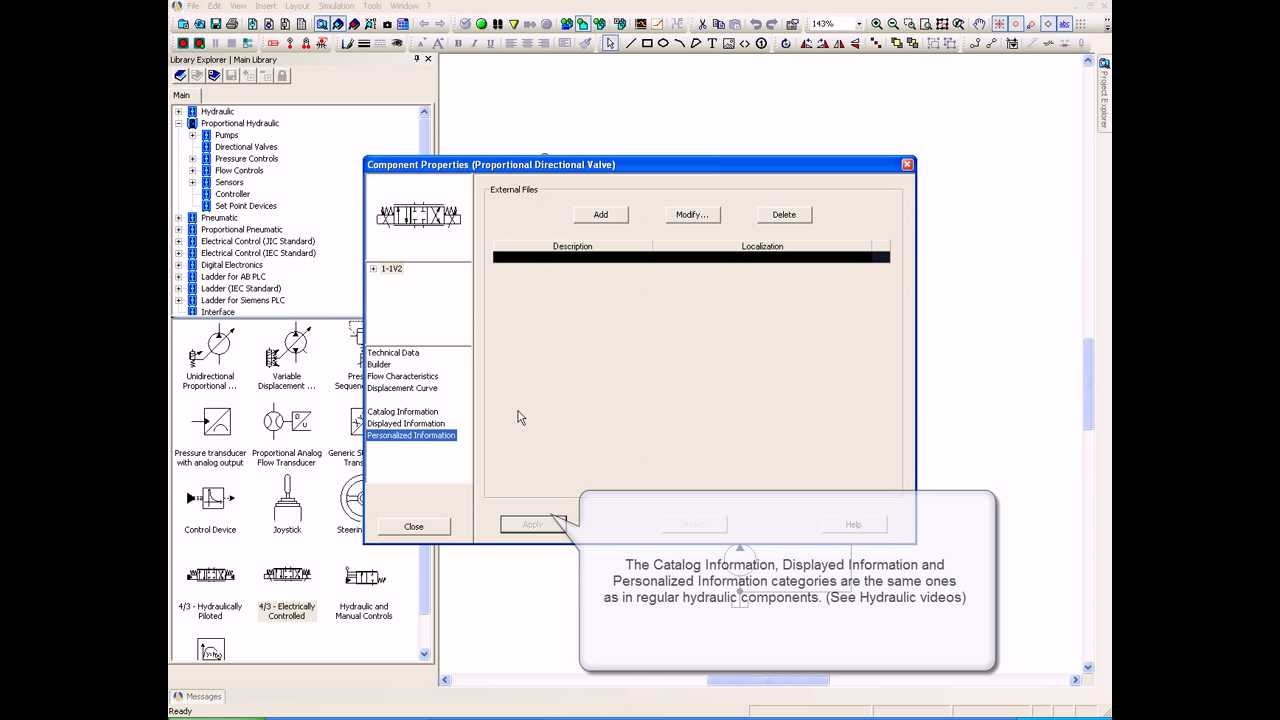Expand the 1-1V2 node in dialog
Image resolution: width=1280 pixels, height=720 pixels.
[373, 269]
